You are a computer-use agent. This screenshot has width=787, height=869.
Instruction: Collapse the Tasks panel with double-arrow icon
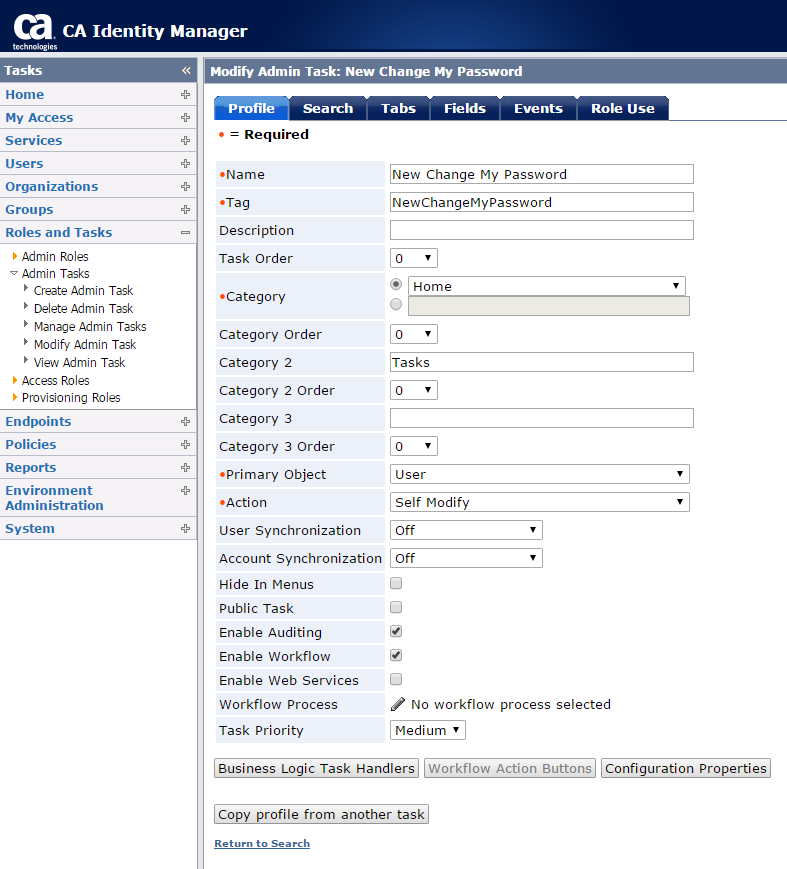tap(185, 71)
